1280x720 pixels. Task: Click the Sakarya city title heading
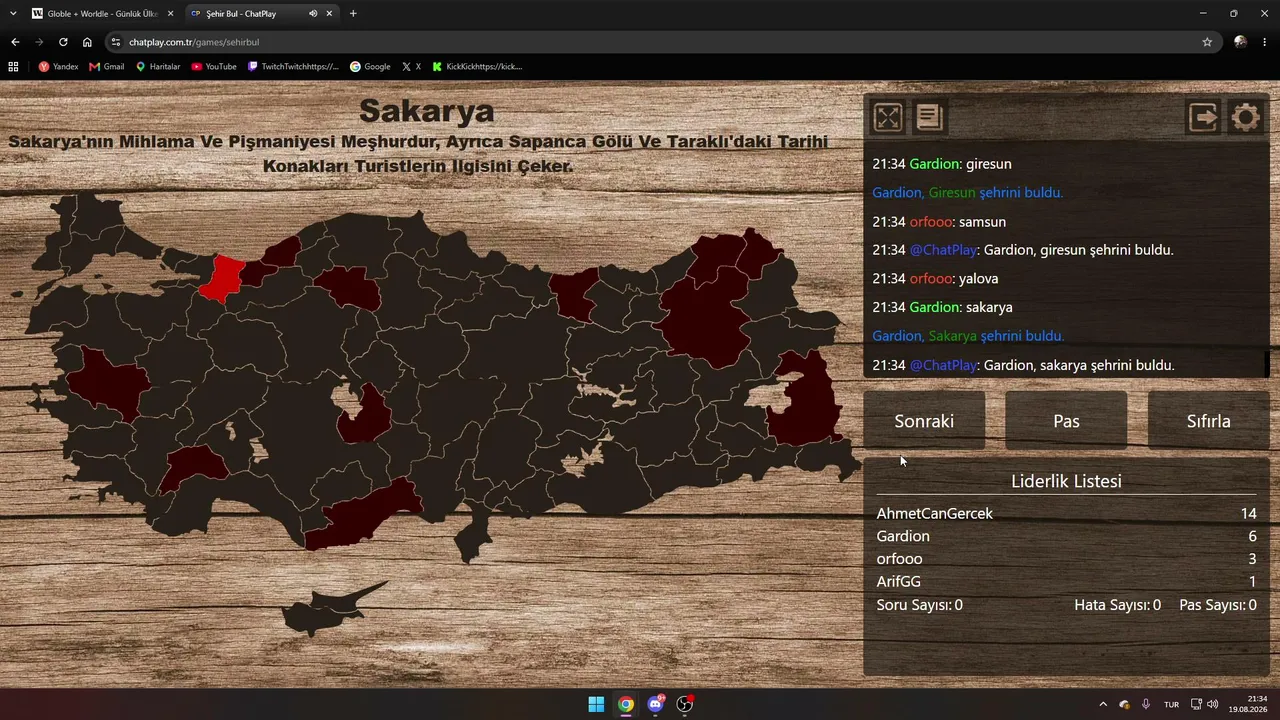pyautogui.click(x=427, y=111)
